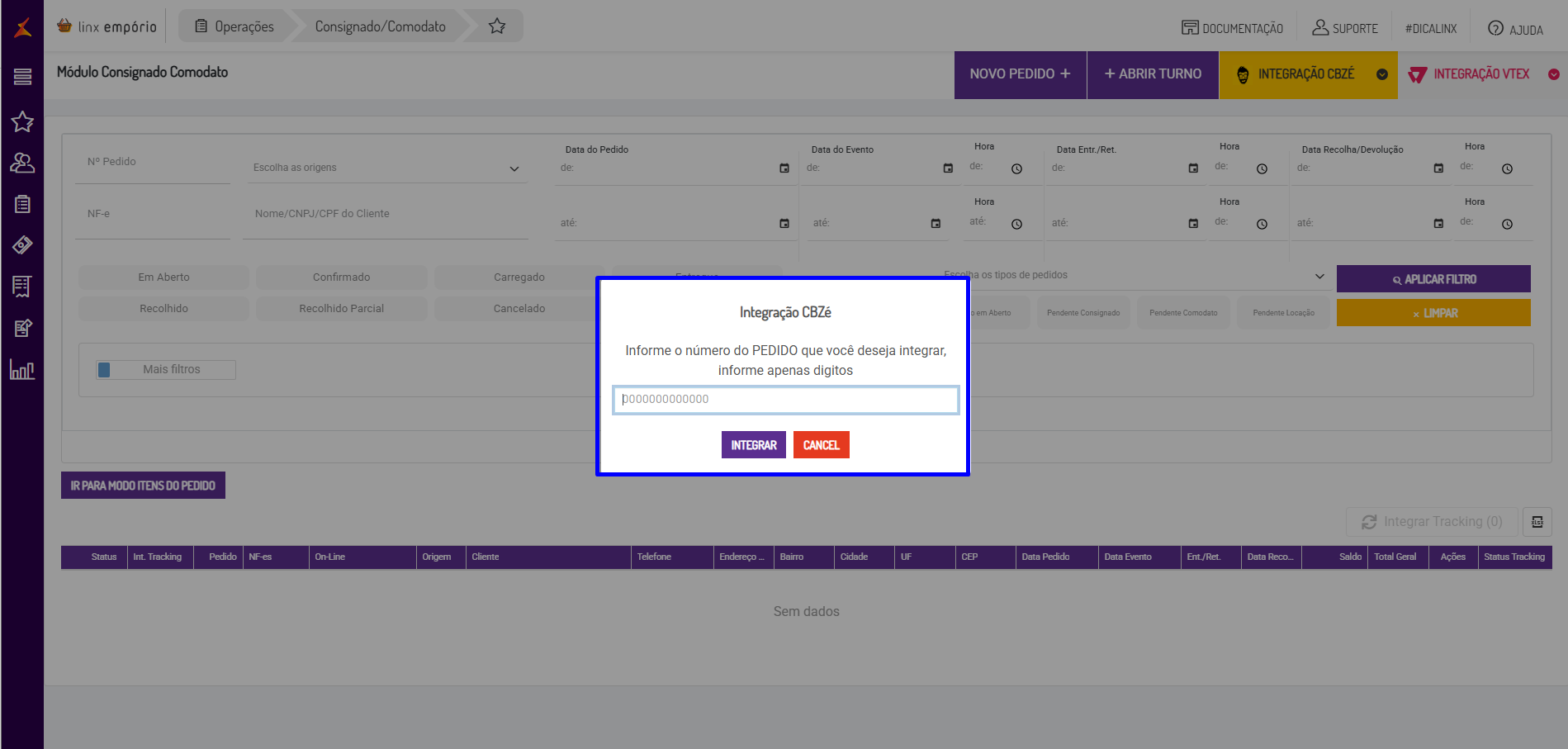Expand the Integração VTEX dropdown arrow
This screenshot has height=749, width=1568.
[1554, 74]
